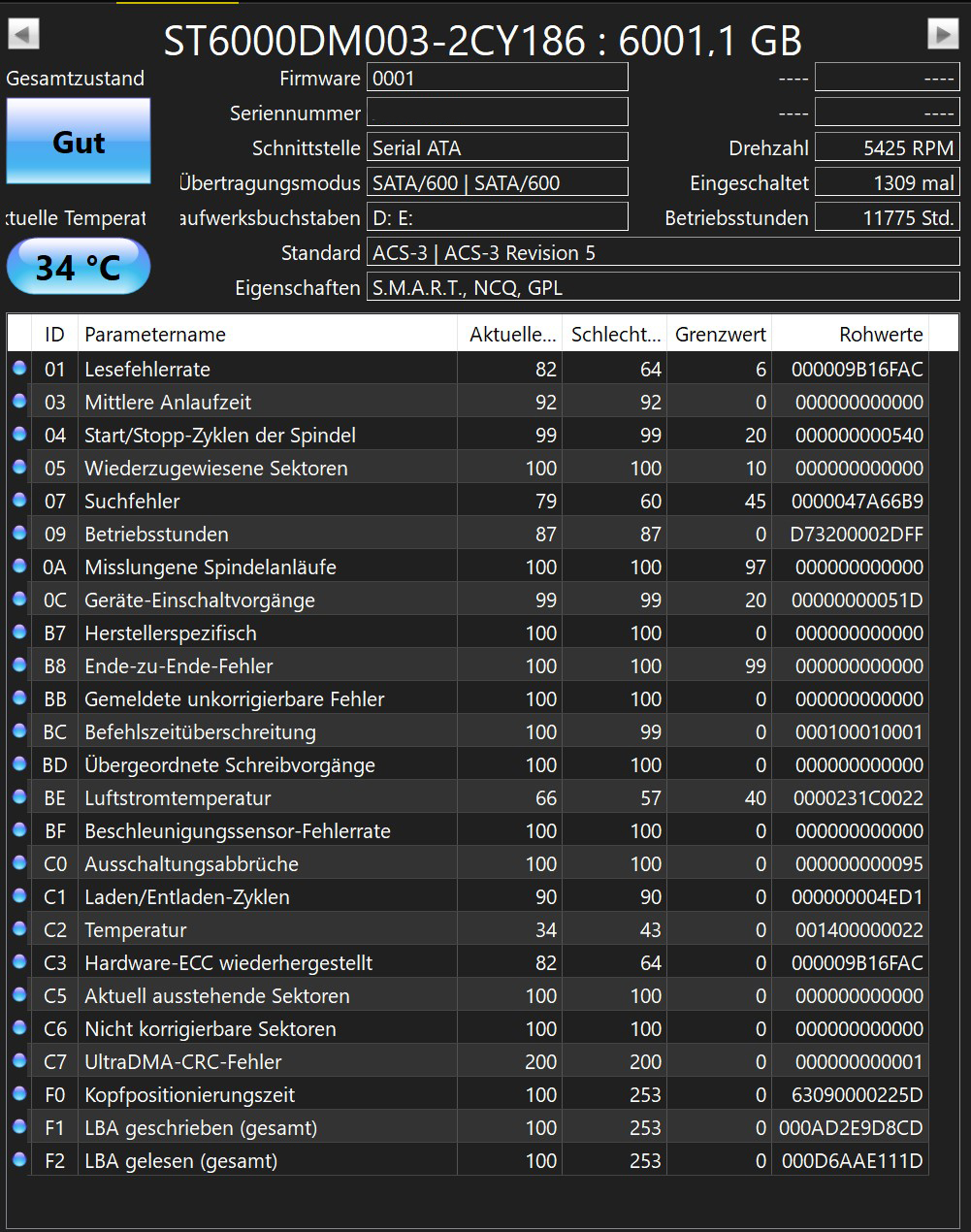Select raw value 0000231C0022
The width and height of the screenshot is (971, 1232).
coord(858,798)
